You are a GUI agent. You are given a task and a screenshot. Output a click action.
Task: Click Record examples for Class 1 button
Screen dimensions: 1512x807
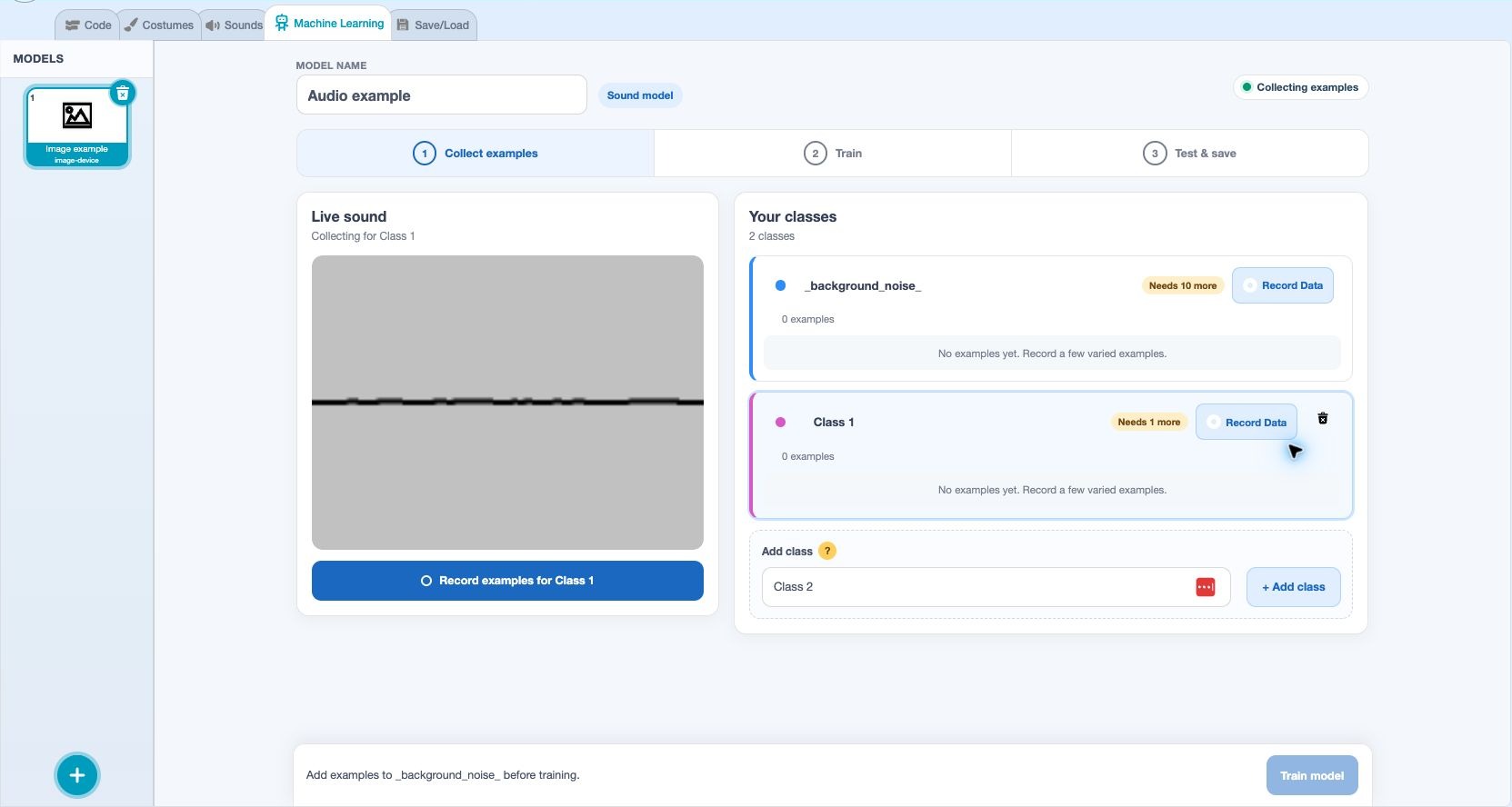point(507,581)
